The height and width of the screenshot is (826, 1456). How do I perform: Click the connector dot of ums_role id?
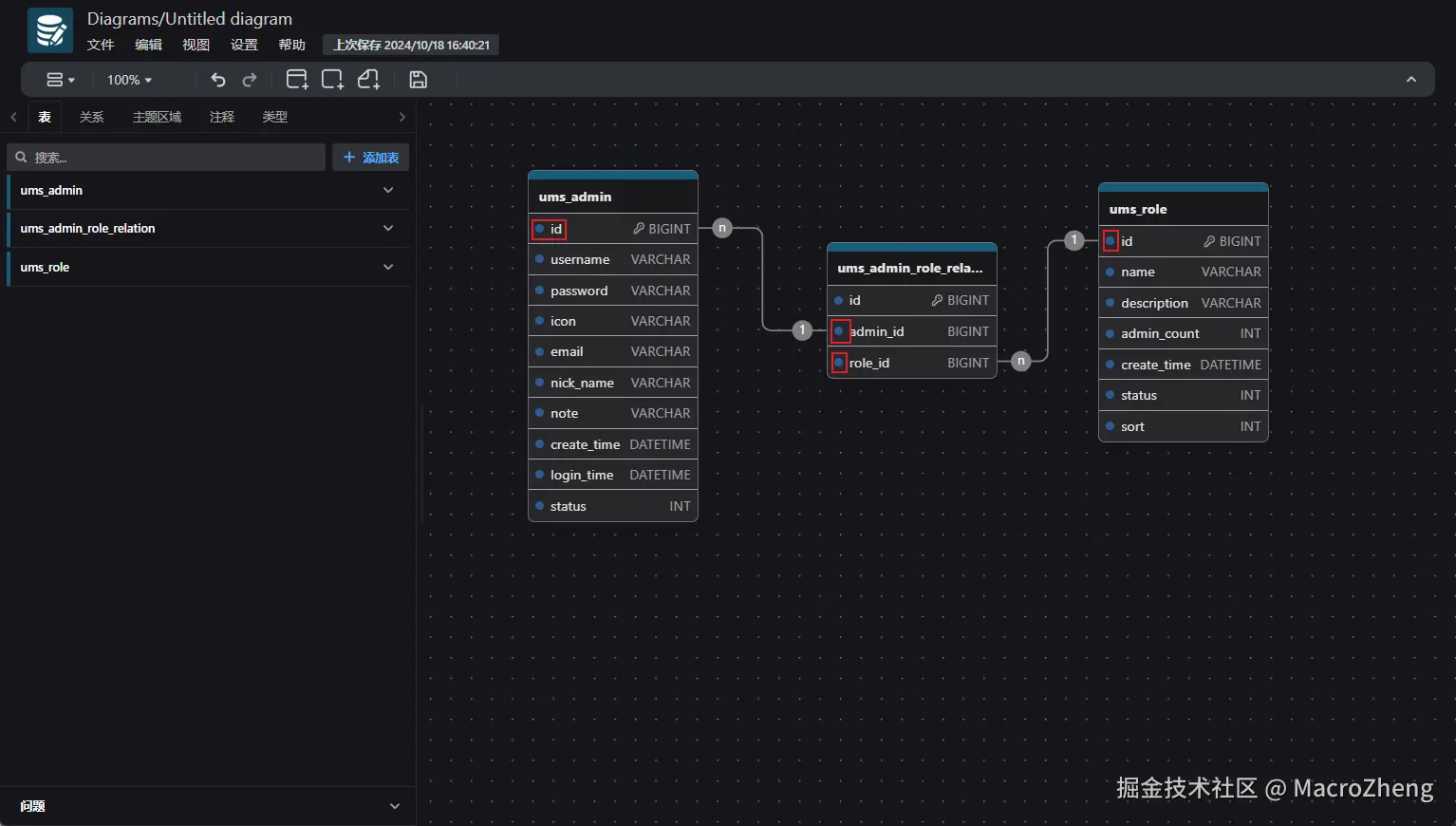(1111, 241)
